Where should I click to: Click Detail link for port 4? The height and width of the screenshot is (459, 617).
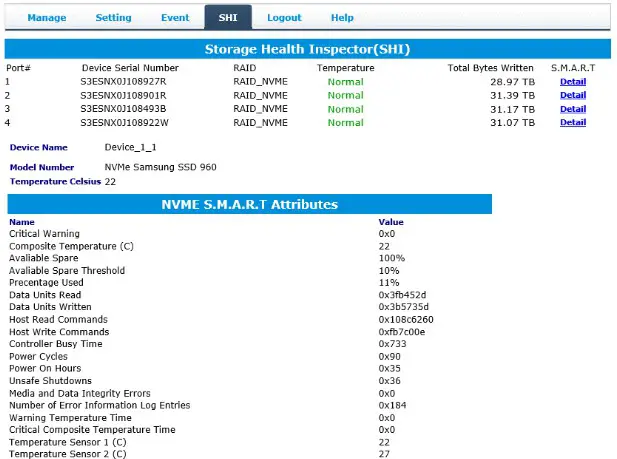[572, 123]
